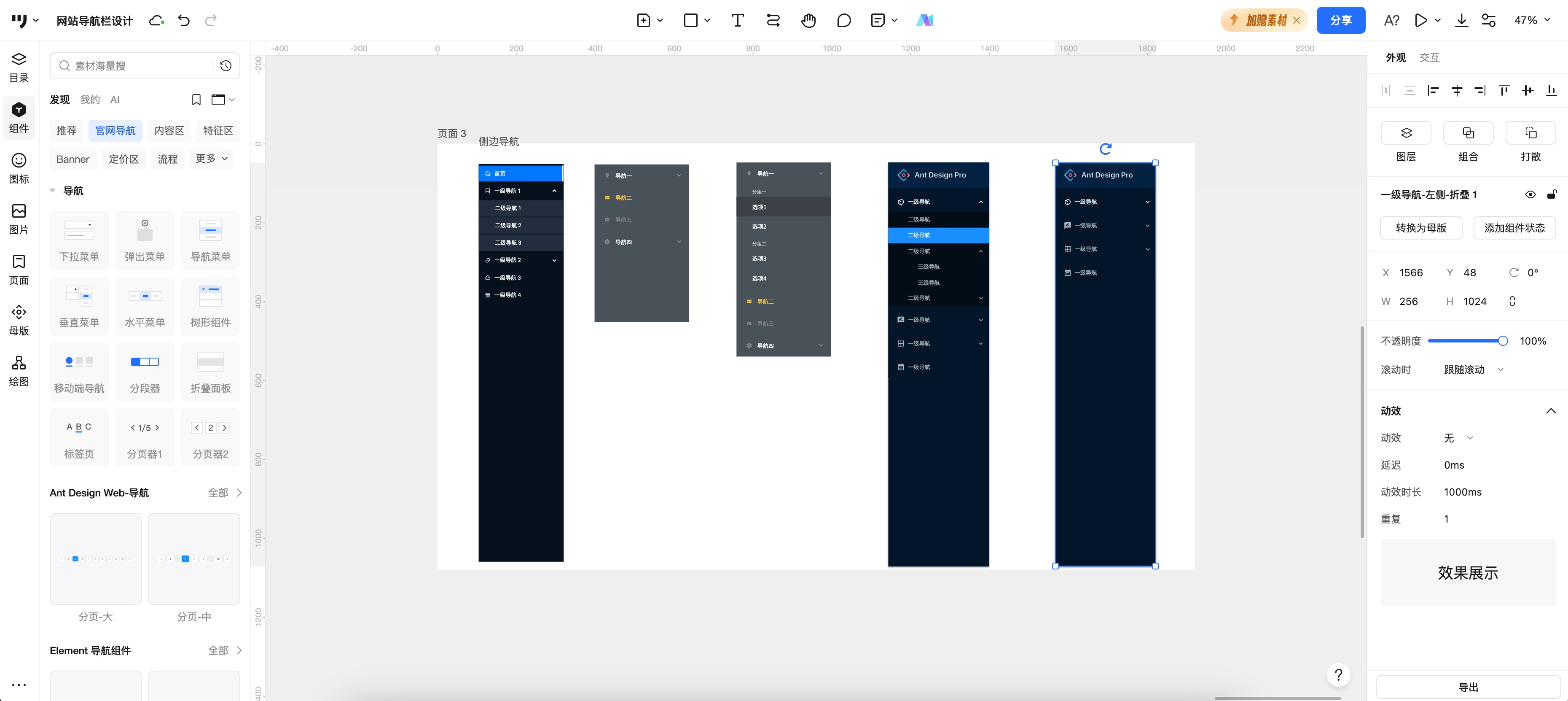Select the comment bubble tool
The width and height of the screenshot is (1568, 701).
[844, 20]
